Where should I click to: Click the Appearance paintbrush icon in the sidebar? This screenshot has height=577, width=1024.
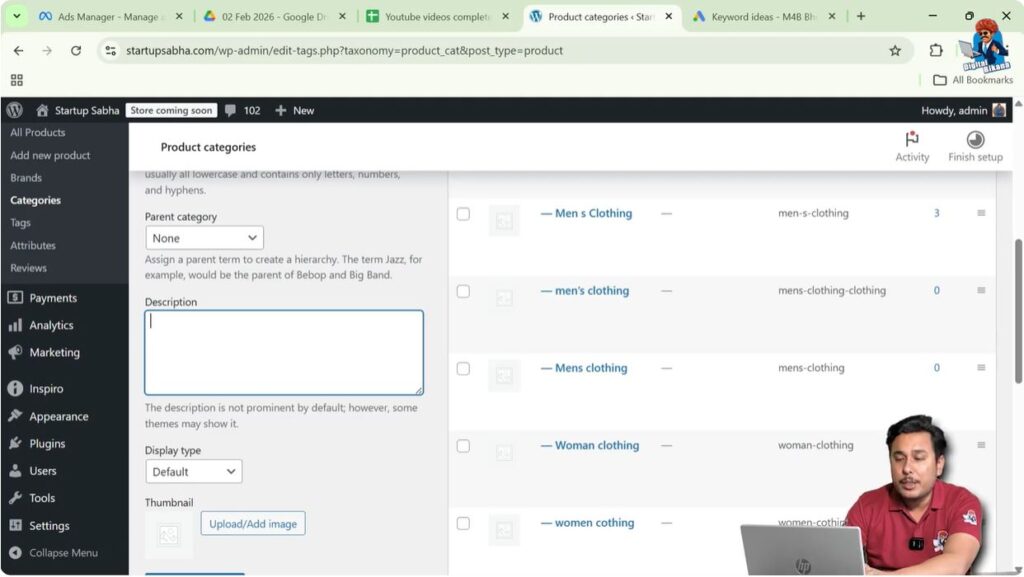click(x=17, y=416)
